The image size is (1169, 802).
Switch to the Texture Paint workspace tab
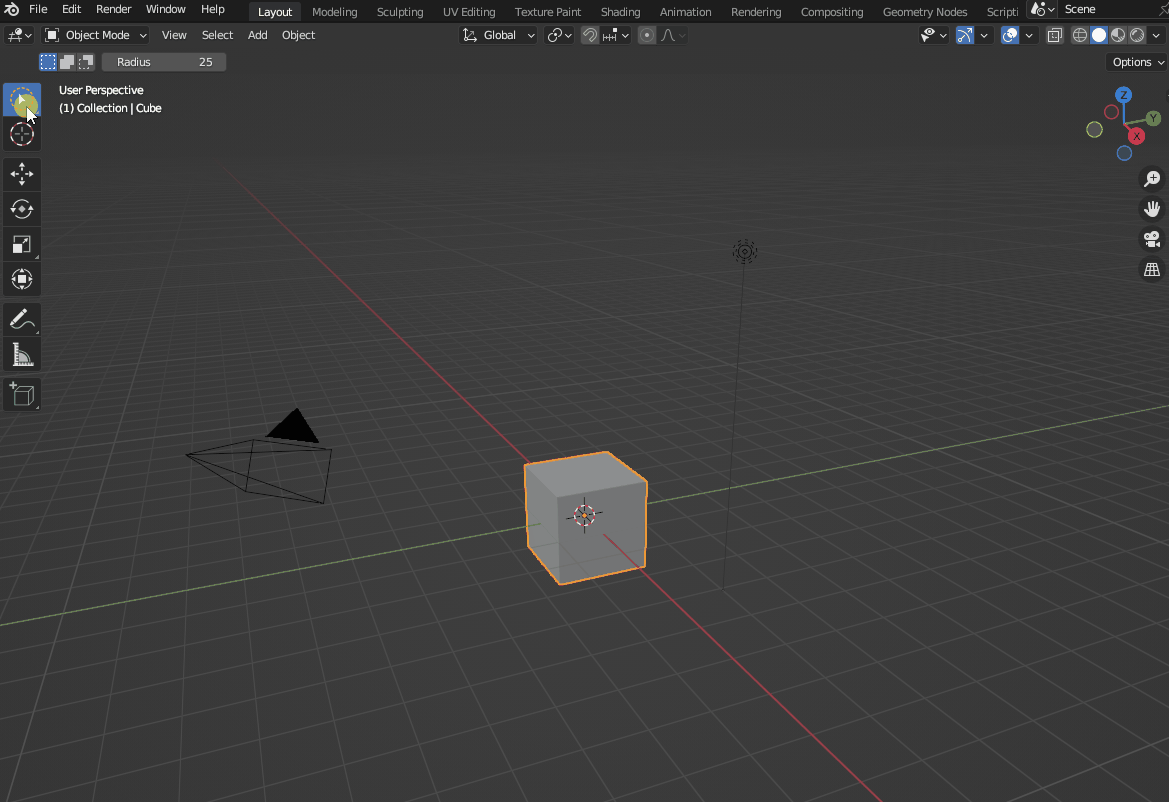pos(548,12)
